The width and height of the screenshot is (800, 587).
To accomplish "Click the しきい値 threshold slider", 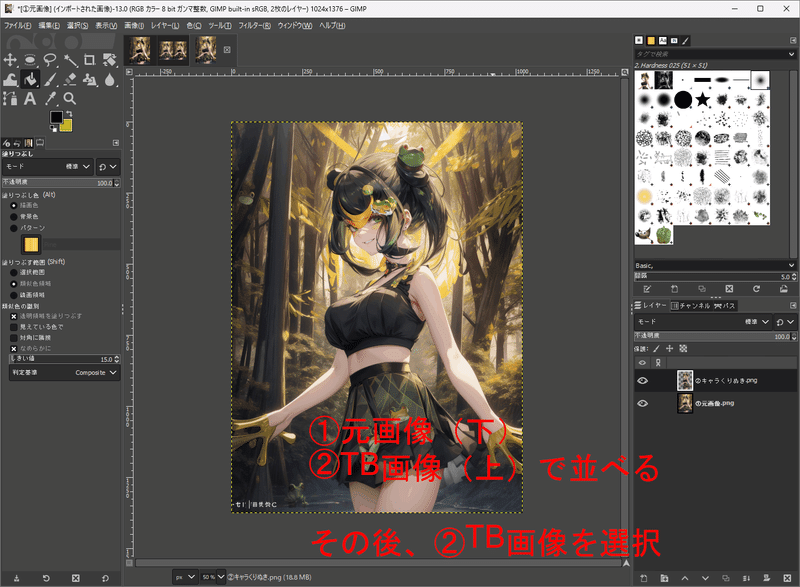I will click(x=65, y=359).
